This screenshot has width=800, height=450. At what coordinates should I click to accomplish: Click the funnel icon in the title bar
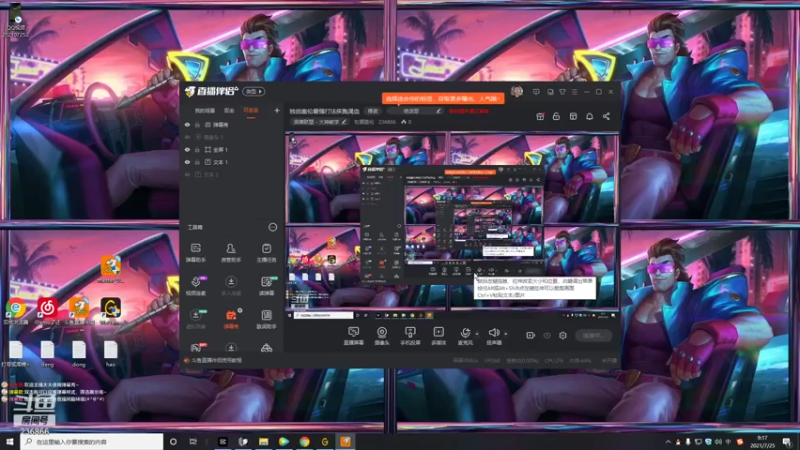[x=562, y=92]
